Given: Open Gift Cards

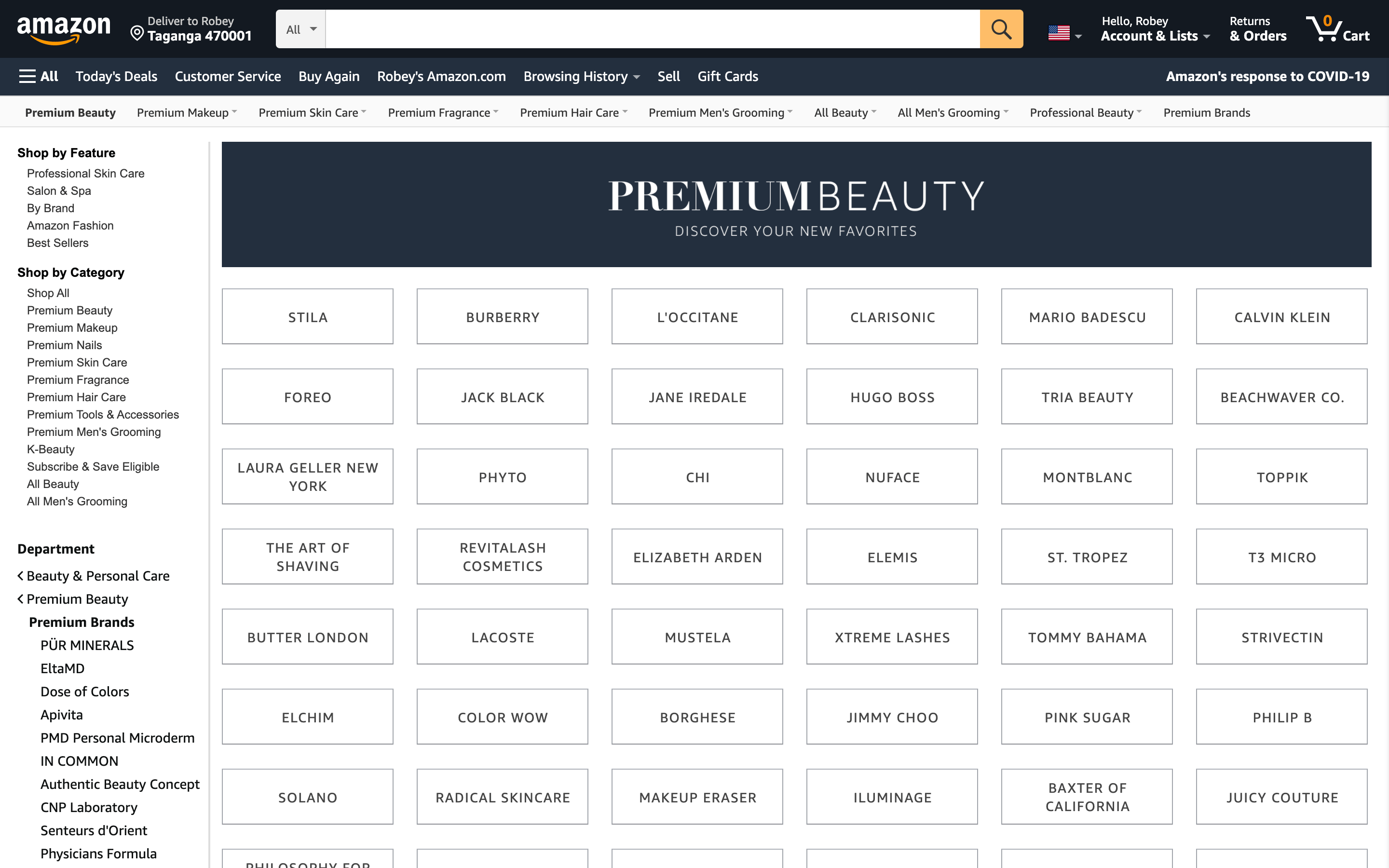Looking at the screenshot, I should click(x=728, y=76).
